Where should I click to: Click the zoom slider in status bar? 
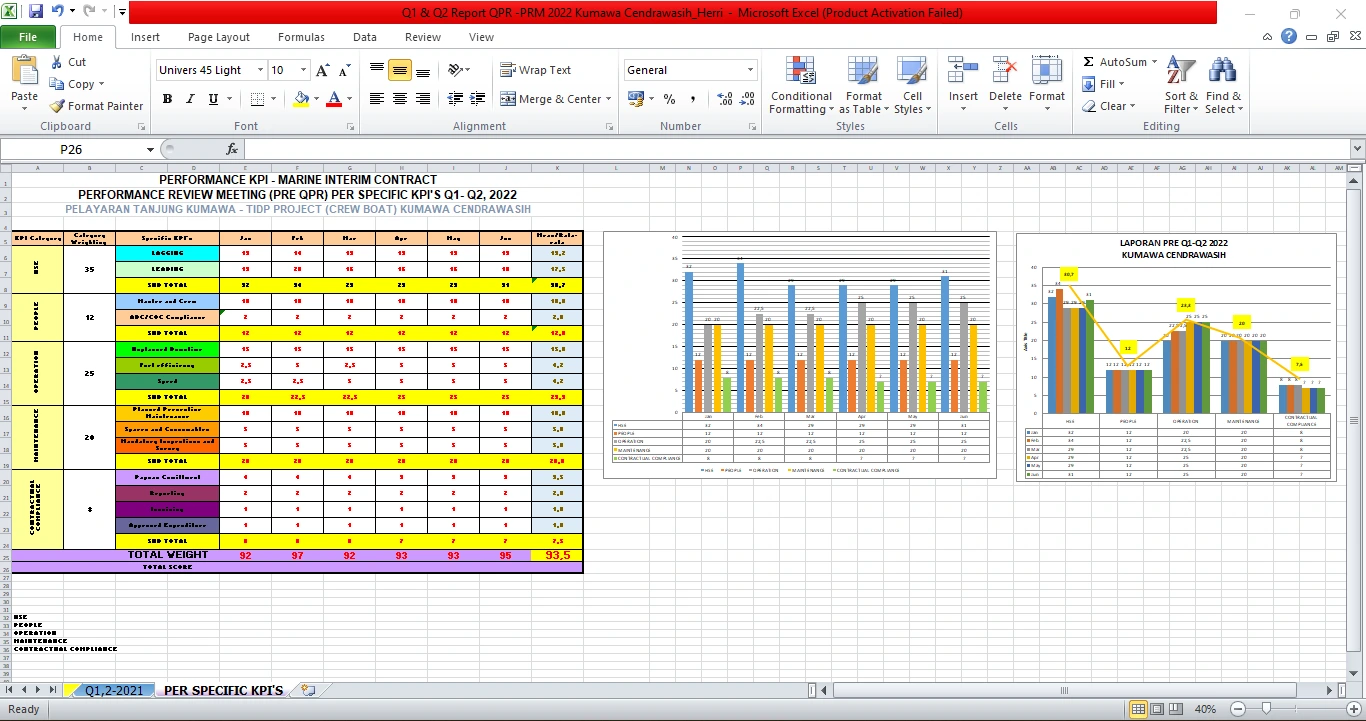pos(1266,709)
